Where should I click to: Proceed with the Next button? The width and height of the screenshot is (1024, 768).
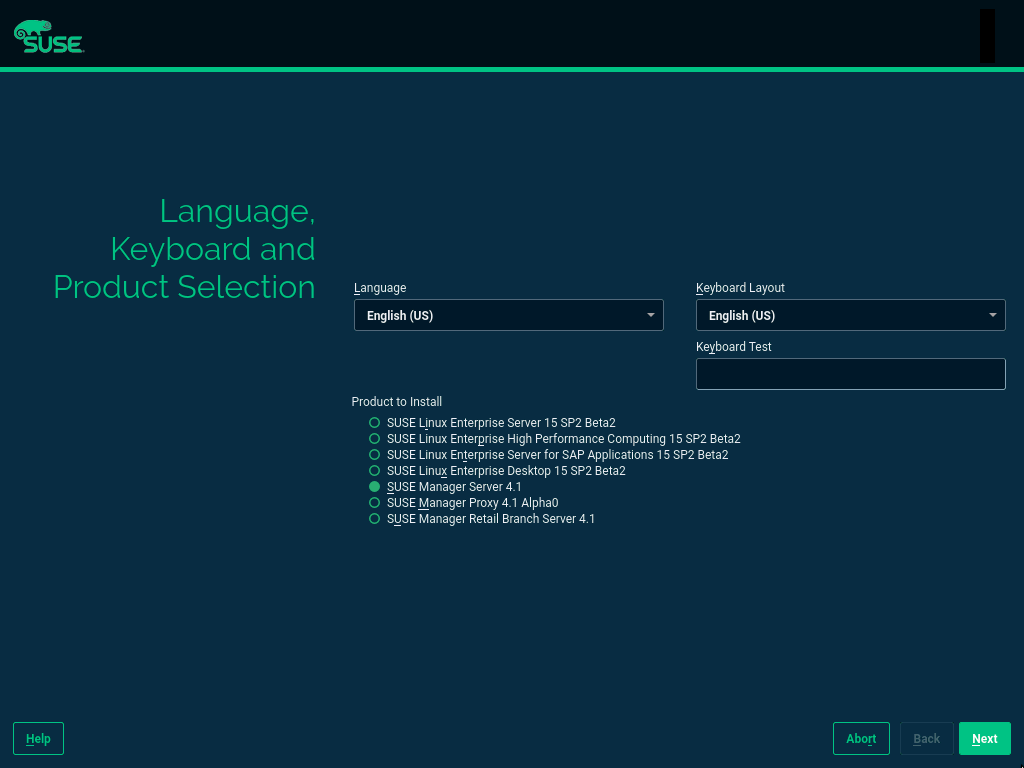click(984, 739)
